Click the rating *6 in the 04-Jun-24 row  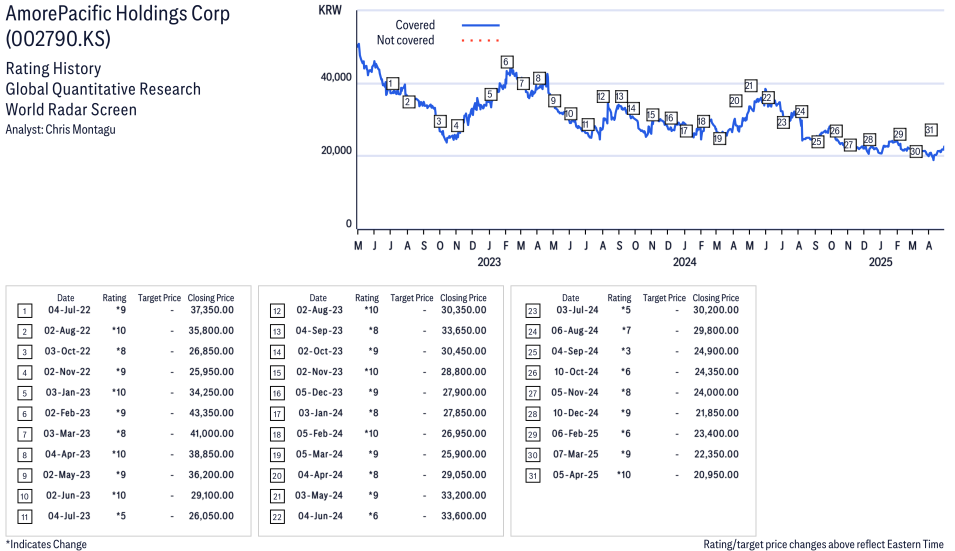373,516
